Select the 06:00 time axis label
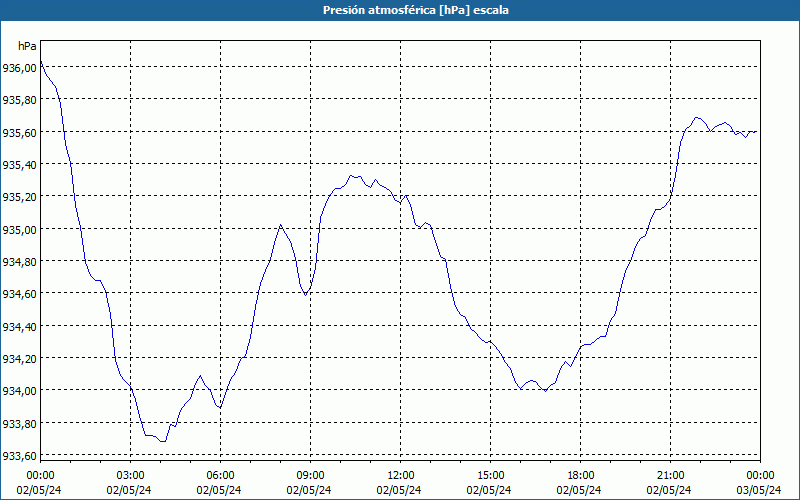 click(x=220, y=475)
